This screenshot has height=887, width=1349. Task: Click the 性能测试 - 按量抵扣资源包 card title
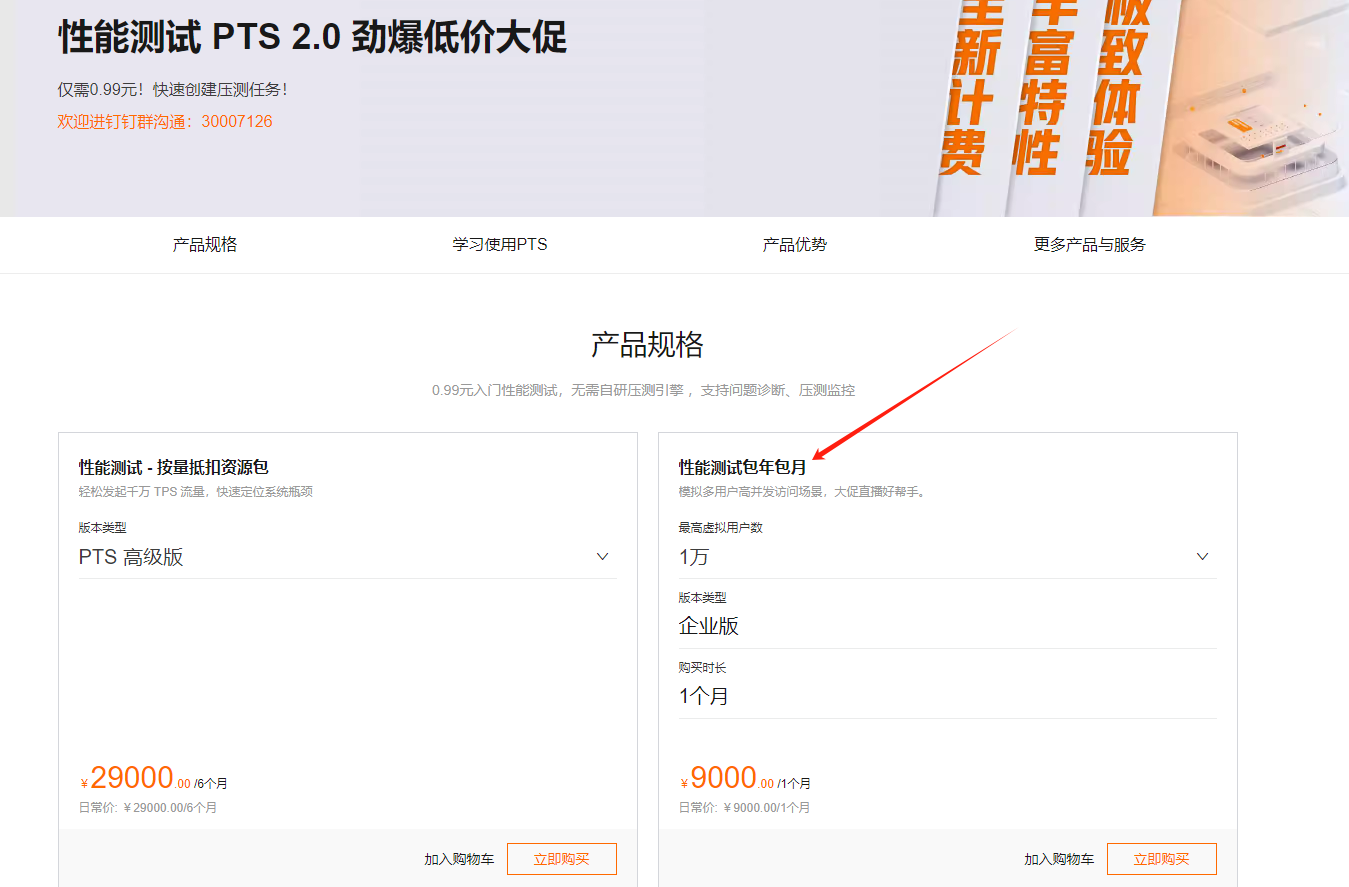[174, 467]
